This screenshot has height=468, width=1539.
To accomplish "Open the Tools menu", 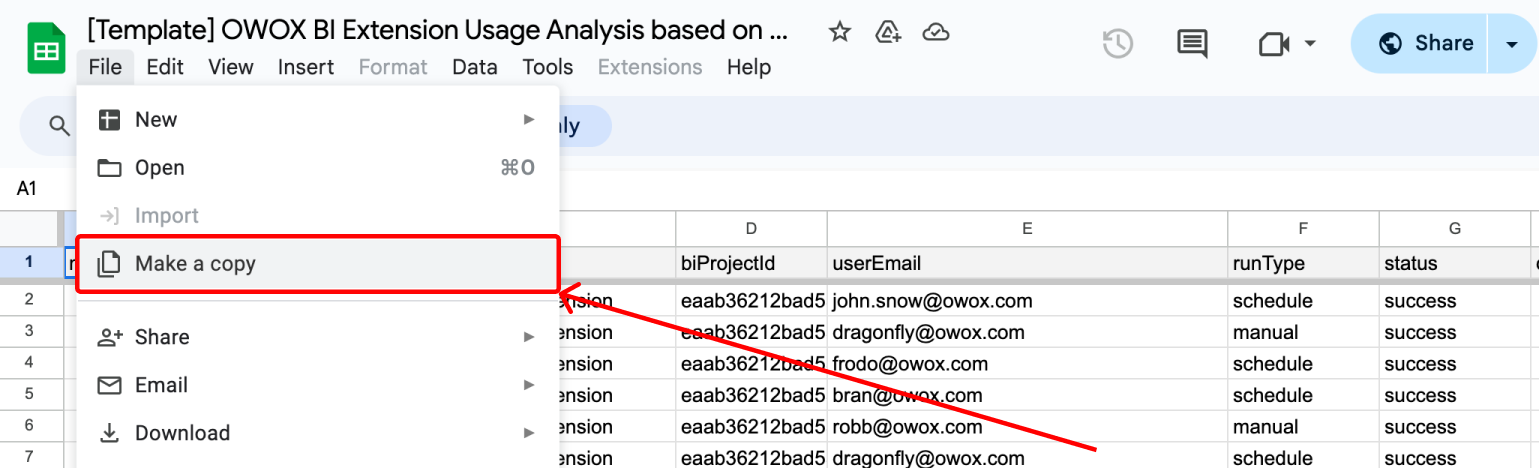I will pyautogui.click(x=548, y=67).
